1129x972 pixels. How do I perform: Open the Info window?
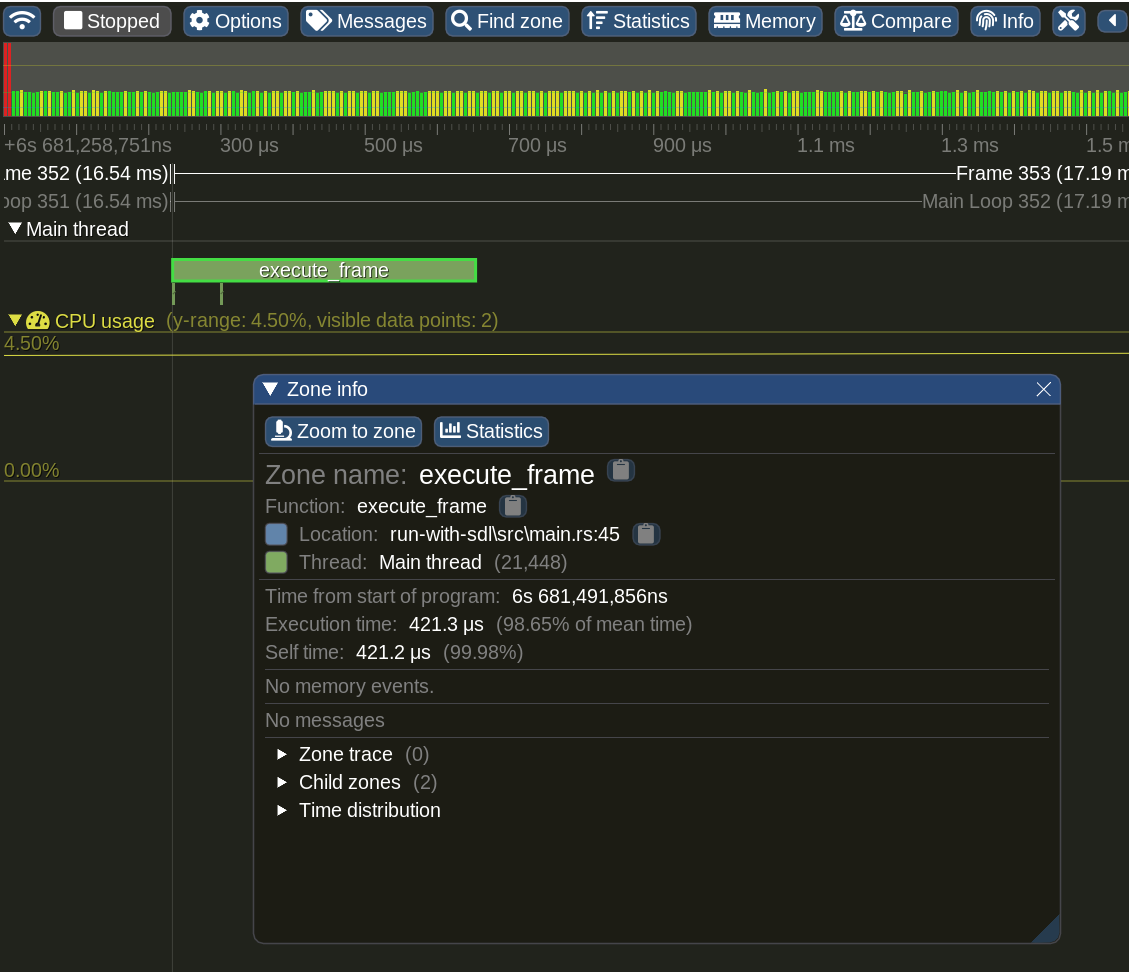[x=1005, y=21]
